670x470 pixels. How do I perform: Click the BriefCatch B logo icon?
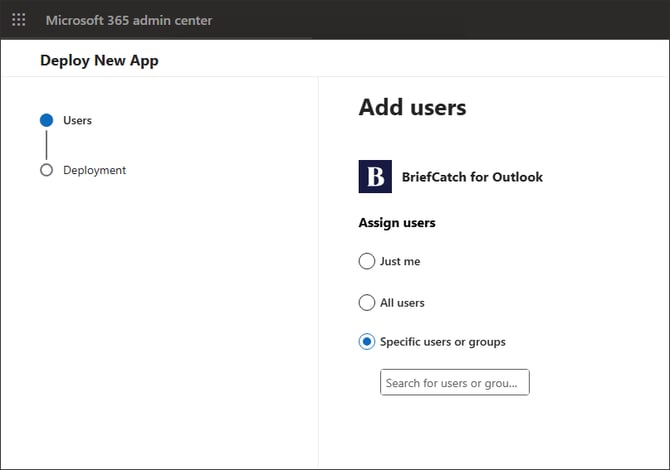click(x=375, y=176)
